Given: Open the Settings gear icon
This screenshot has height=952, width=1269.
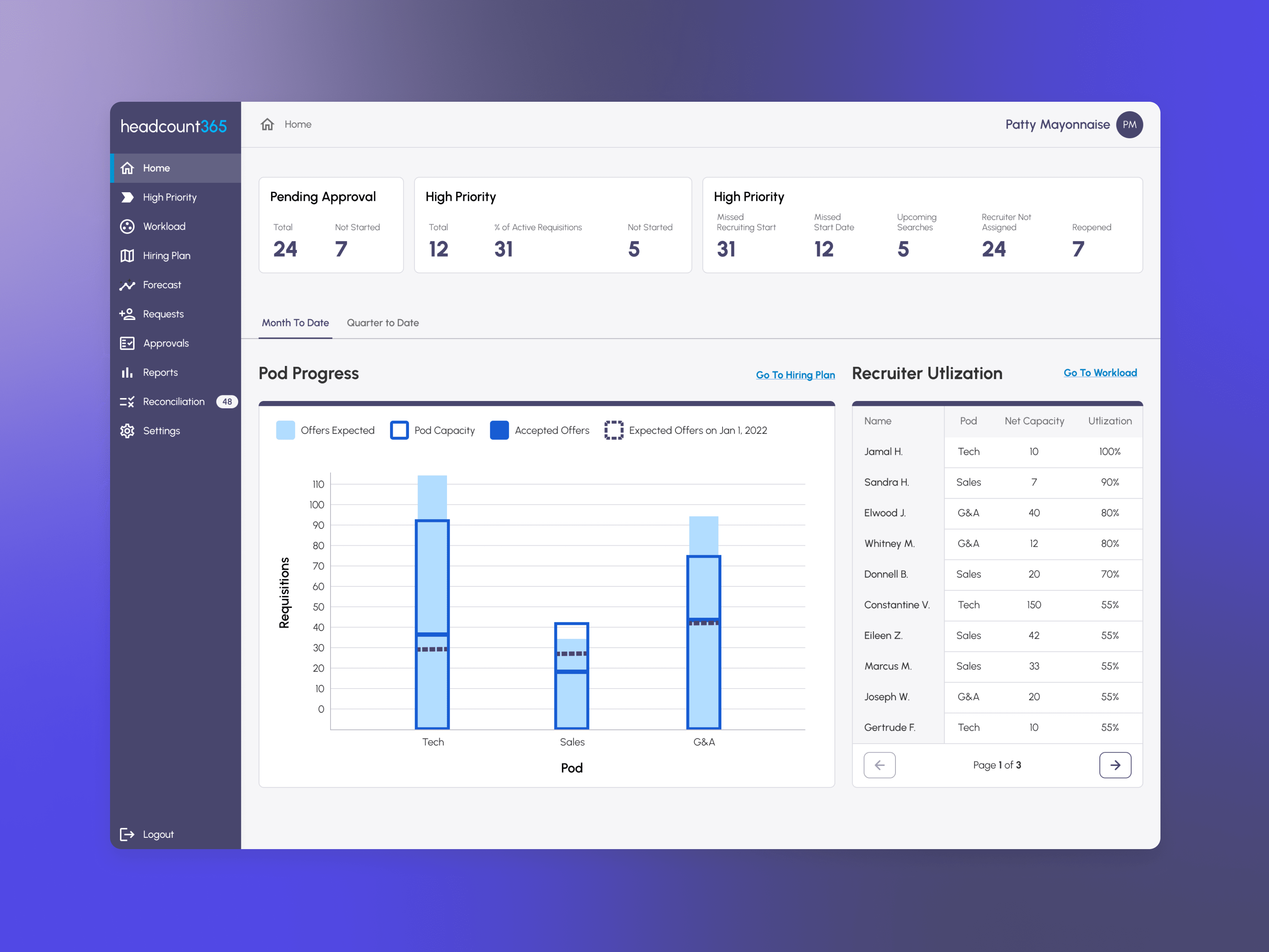Looking at the screenshot, I should click(x=127, y=431).
